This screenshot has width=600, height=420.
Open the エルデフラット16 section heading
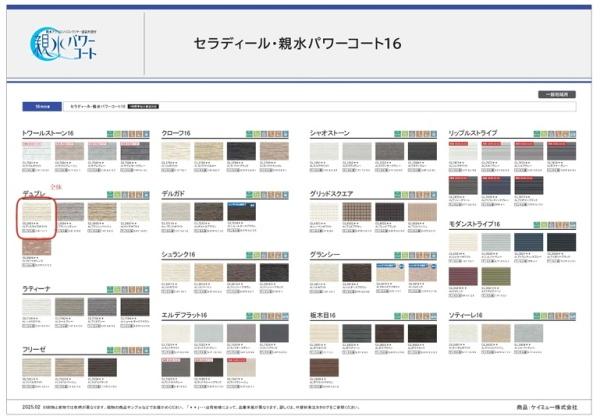tap(184, 315)
